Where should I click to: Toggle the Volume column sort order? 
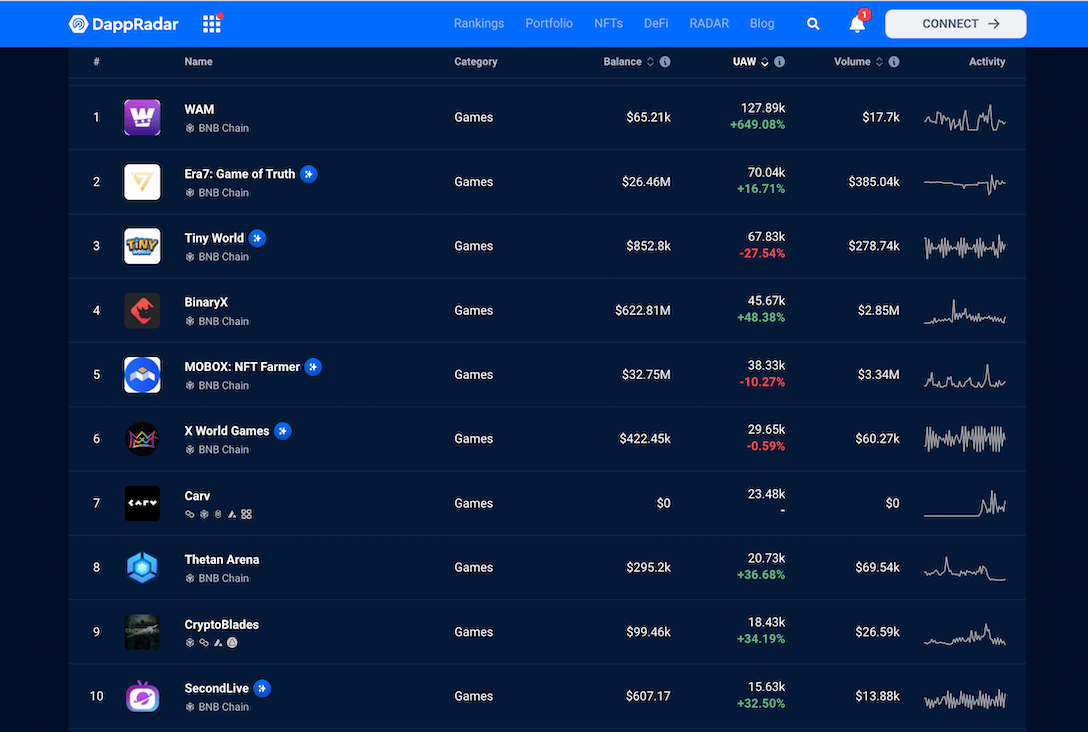[x=877, y=61]
